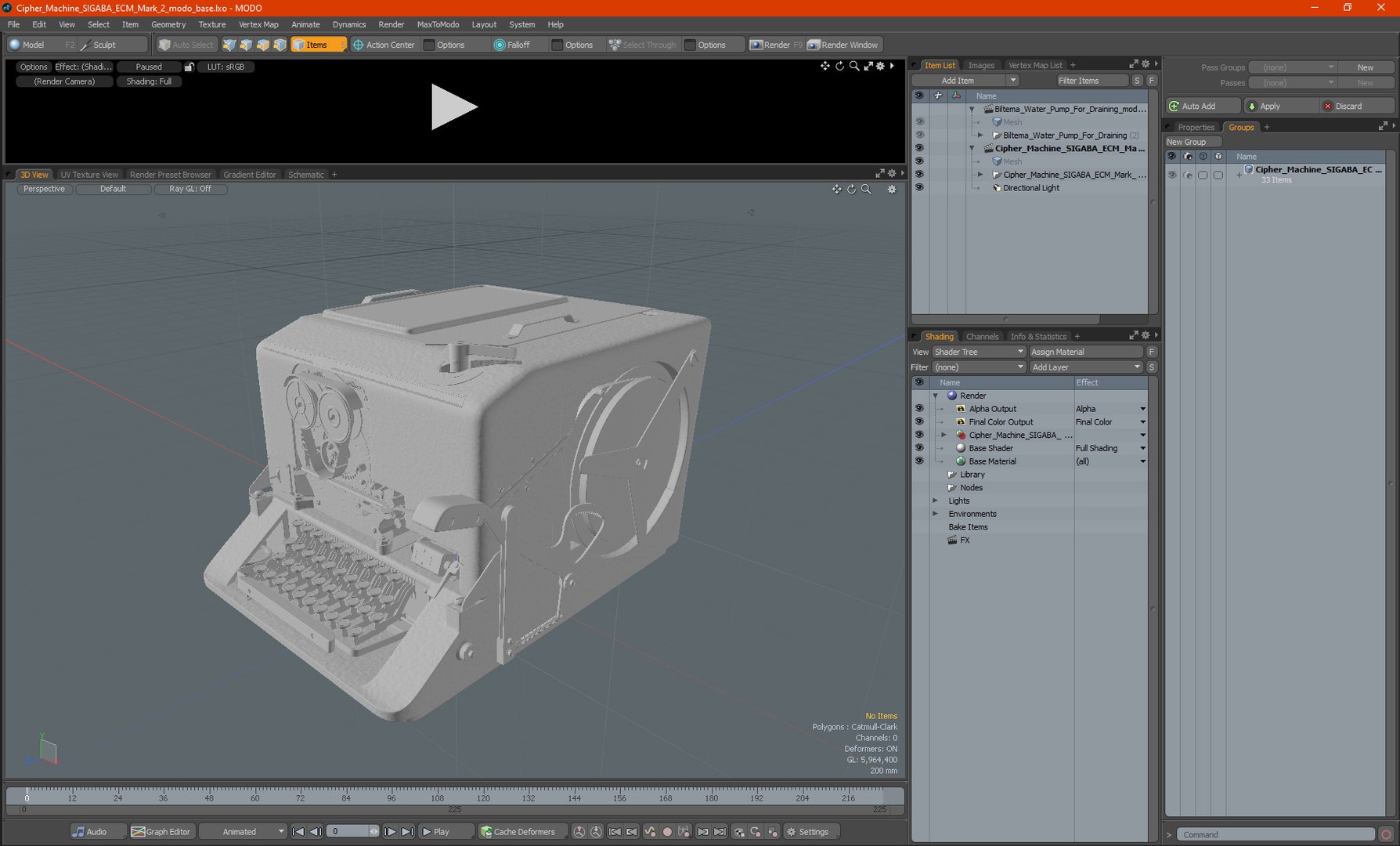This screenshot has height=846, width=1400.
Task: Hide the Directional Light item
Action: pos(919,188)
